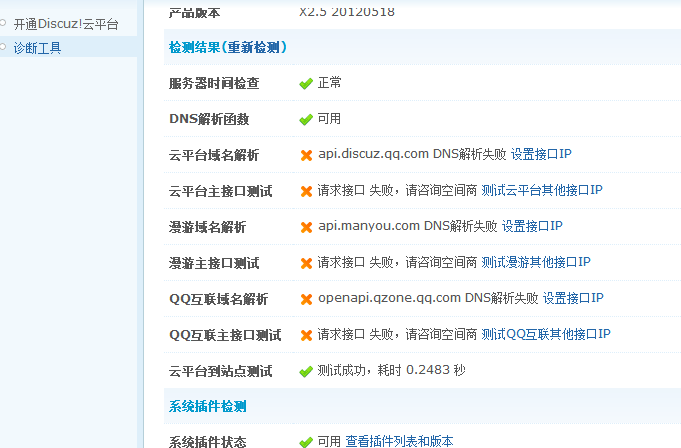Click the 服务器时间检查 row label
The width and height of the screenshot is (681, 448).
tap(214, 83)
